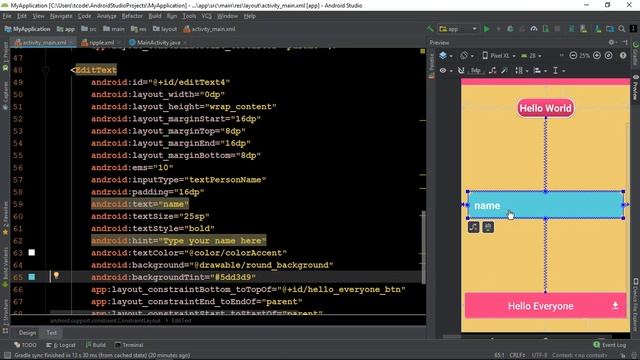This screenshot has width=640, height=360.
Task: Click the Infer Constraints wand icon
Action: pos(504,71)
